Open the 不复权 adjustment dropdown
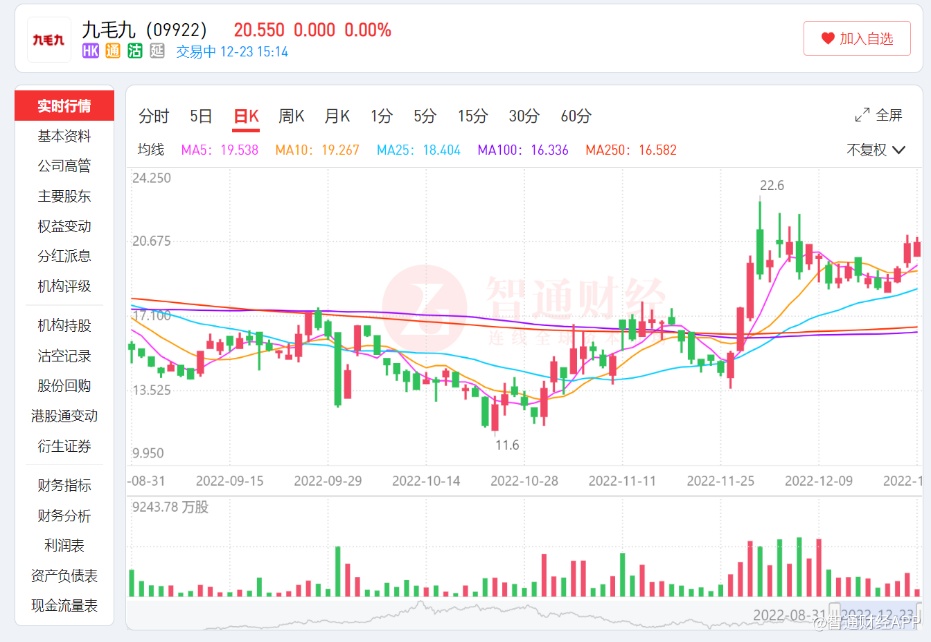This screenshot has width=931, height=642. point(875,150)
